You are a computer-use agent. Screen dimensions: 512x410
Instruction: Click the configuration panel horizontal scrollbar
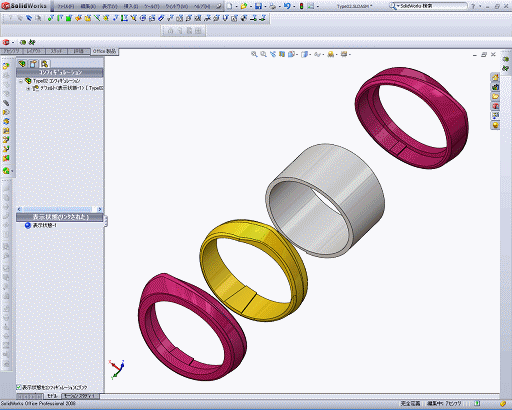[57, 209]
